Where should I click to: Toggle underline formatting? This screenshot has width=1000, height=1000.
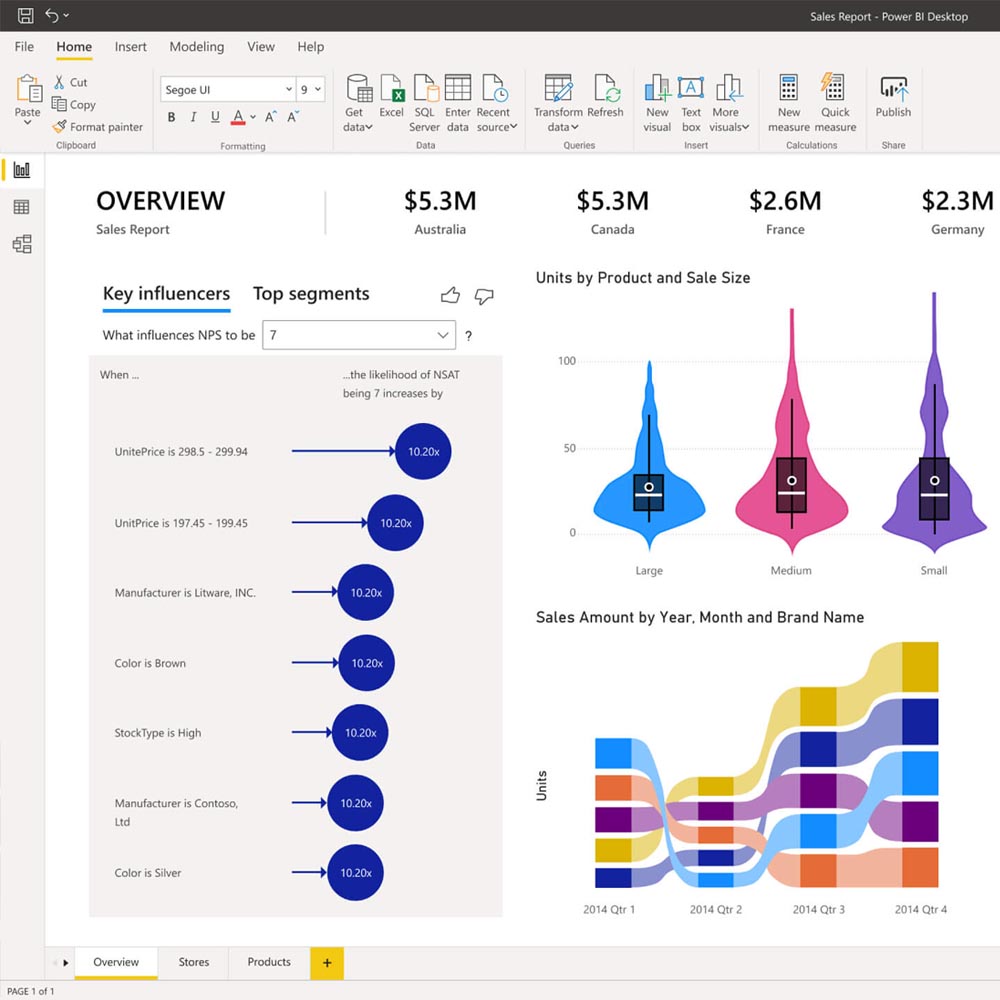click(x=215, y=117)
